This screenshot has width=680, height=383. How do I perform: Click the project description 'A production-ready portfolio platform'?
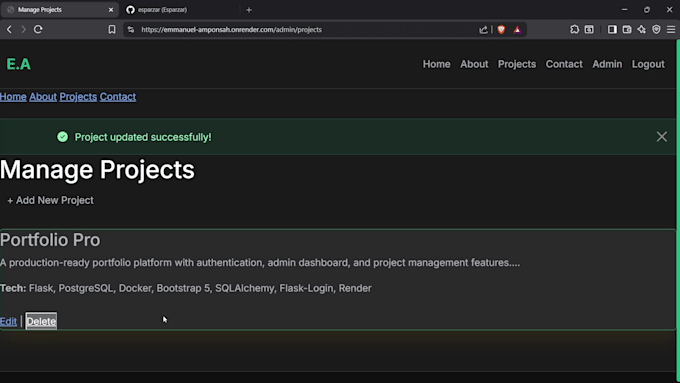pyautogui.click(x=260, y=263)
